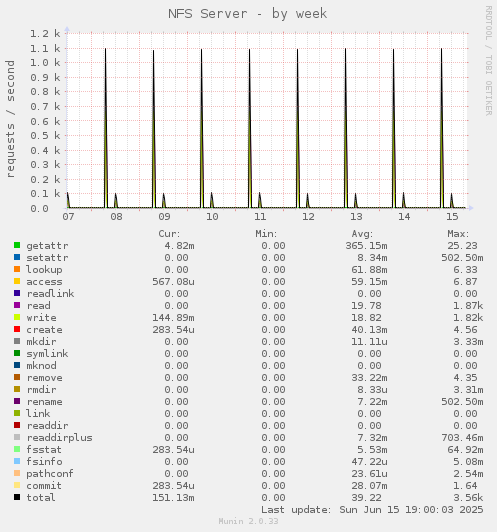Image resolution: width=497 pixels, height=532 pixels.
Task: Click the x-axis date label 15
Action: (452, 217)
